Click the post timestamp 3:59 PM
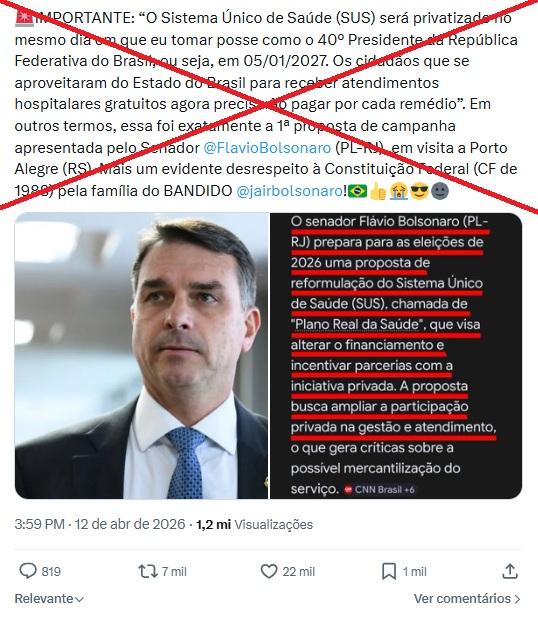This screenshot has height=617, width=538. 39,524
